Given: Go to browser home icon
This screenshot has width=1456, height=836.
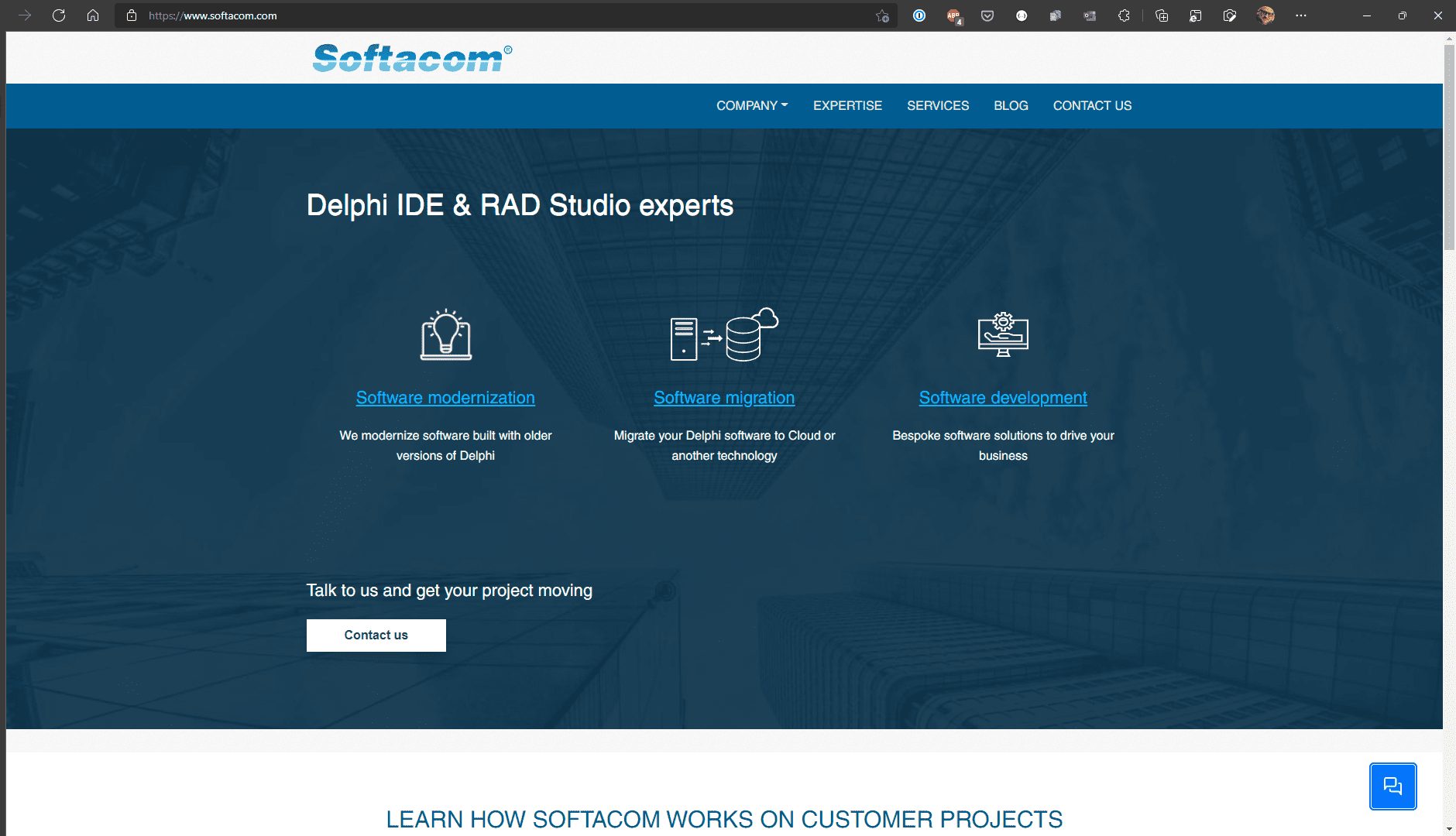Looking at the screenshot, I should click(x=93, y=15).
